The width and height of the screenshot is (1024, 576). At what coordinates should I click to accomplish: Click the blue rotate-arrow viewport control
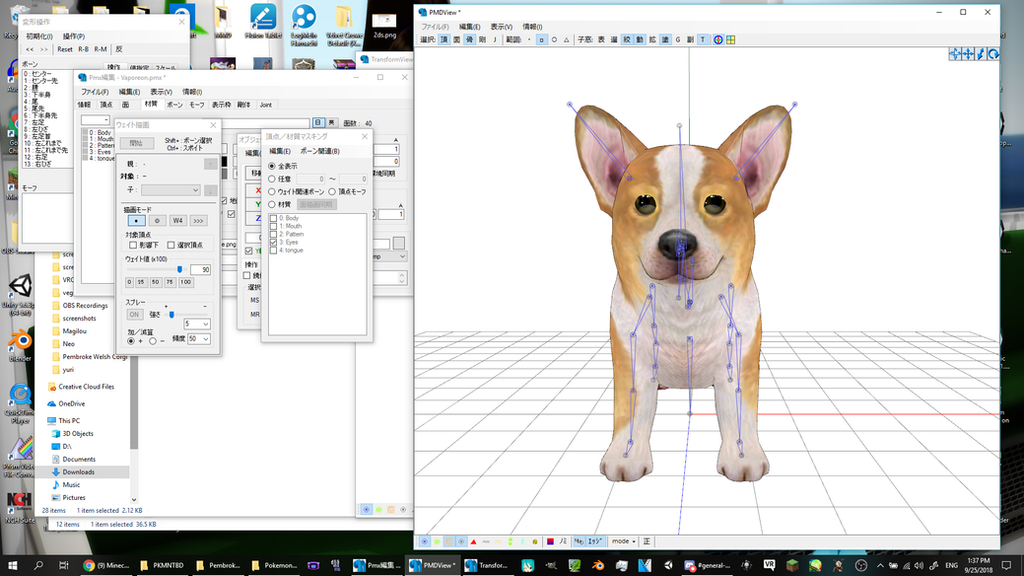(993, 54)
